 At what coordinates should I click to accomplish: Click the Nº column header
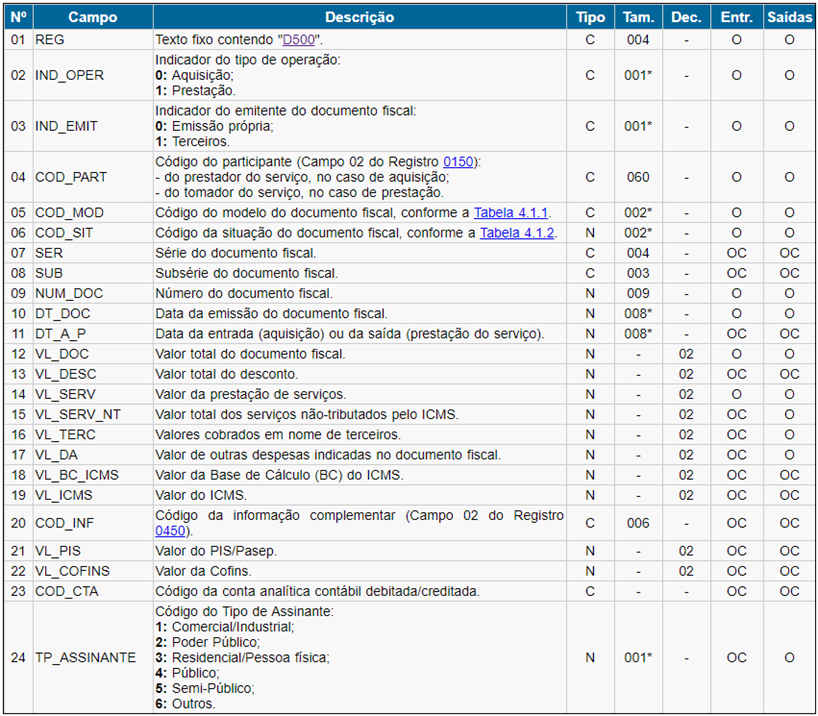tap(18, 17)
